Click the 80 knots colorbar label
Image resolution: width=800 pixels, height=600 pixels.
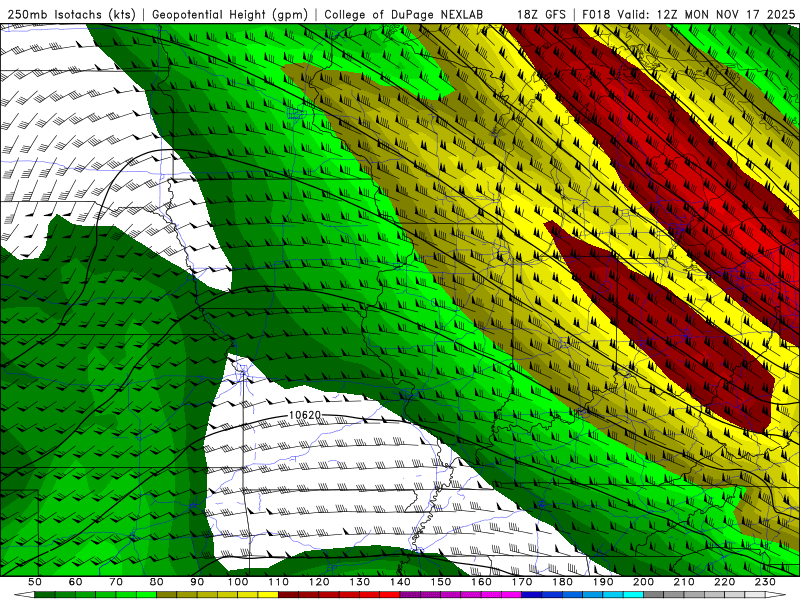point(157,582)
